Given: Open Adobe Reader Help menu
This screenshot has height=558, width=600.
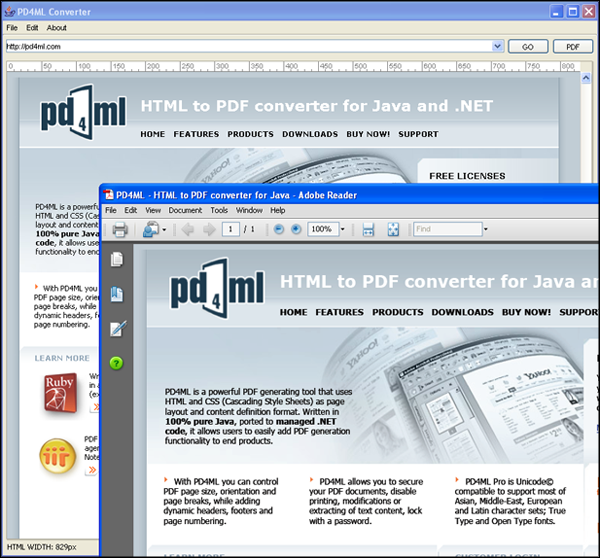Looking at the screenshot, I should 278,210.
